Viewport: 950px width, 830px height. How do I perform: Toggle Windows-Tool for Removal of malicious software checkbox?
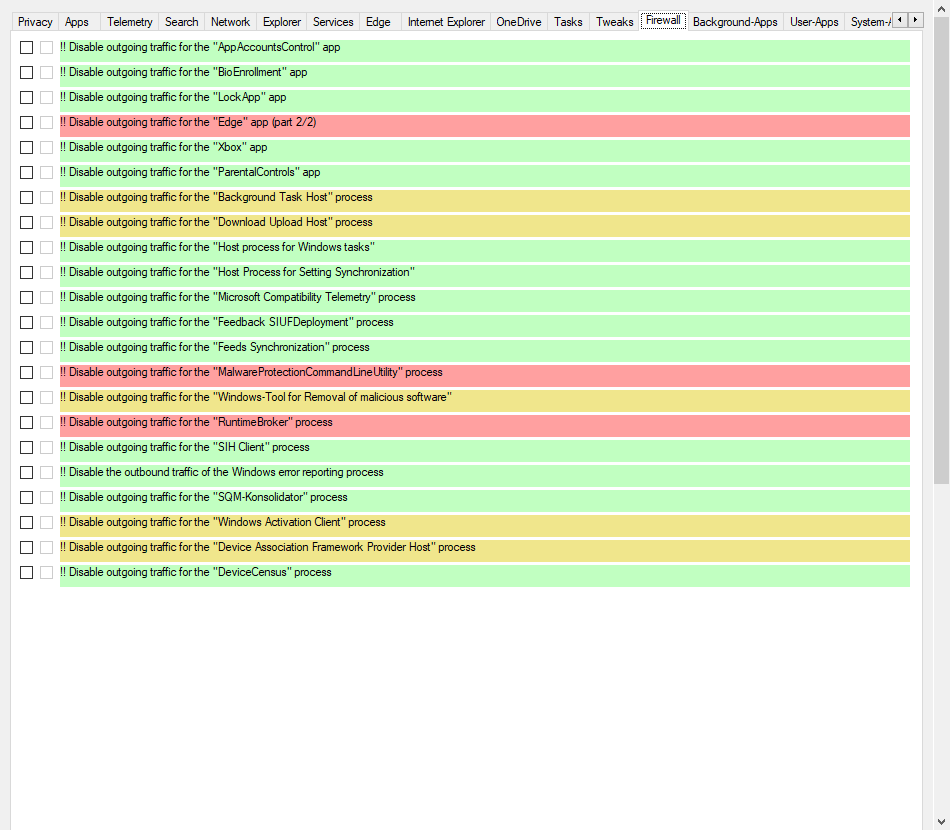tap(27, 397)
